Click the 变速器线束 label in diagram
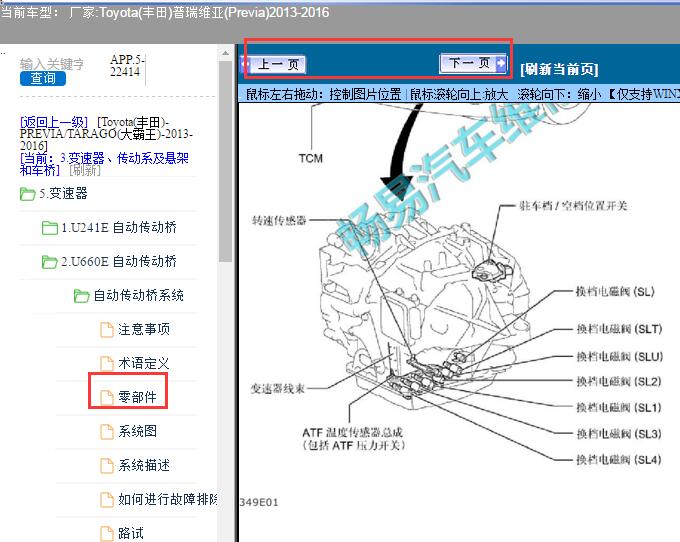The image size is (680, 542). [x=278, y=389]
